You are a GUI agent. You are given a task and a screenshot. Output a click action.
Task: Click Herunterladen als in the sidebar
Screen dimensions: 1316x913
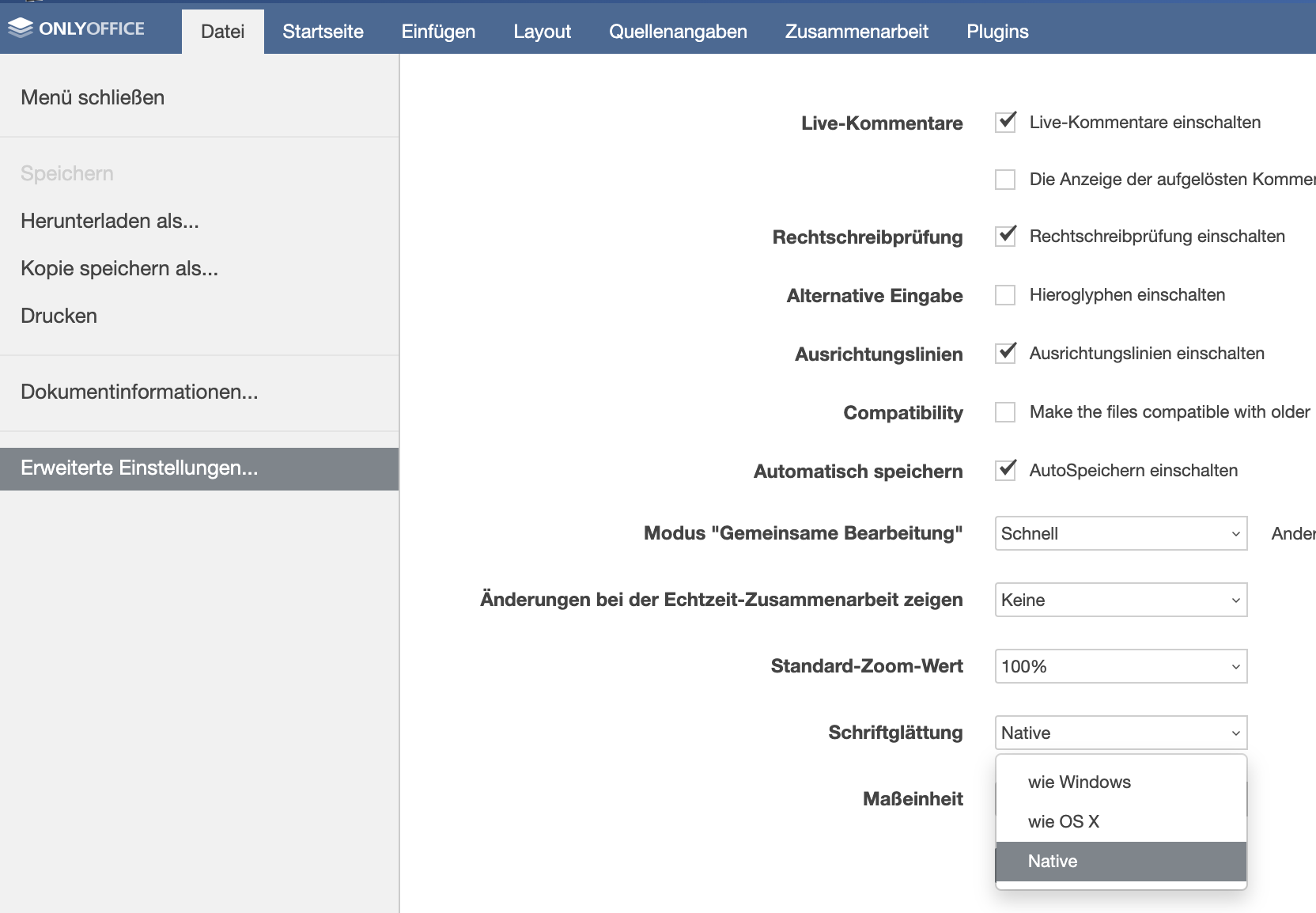[109, 221]
